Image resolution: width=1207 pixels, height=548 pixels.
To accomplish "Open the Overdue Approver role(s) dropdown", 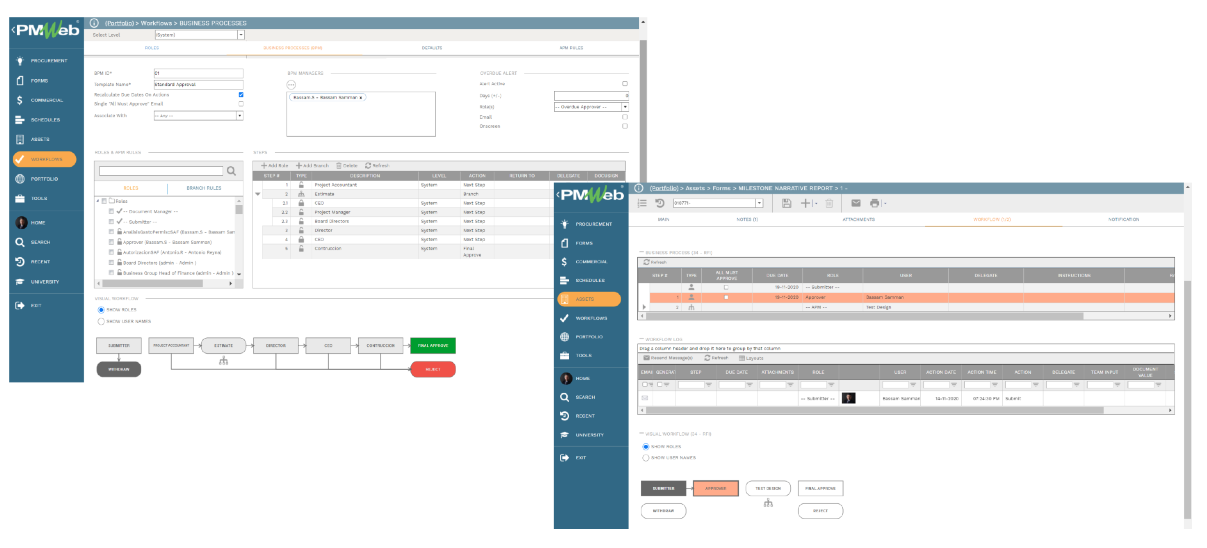I will [x=624, y=105].
